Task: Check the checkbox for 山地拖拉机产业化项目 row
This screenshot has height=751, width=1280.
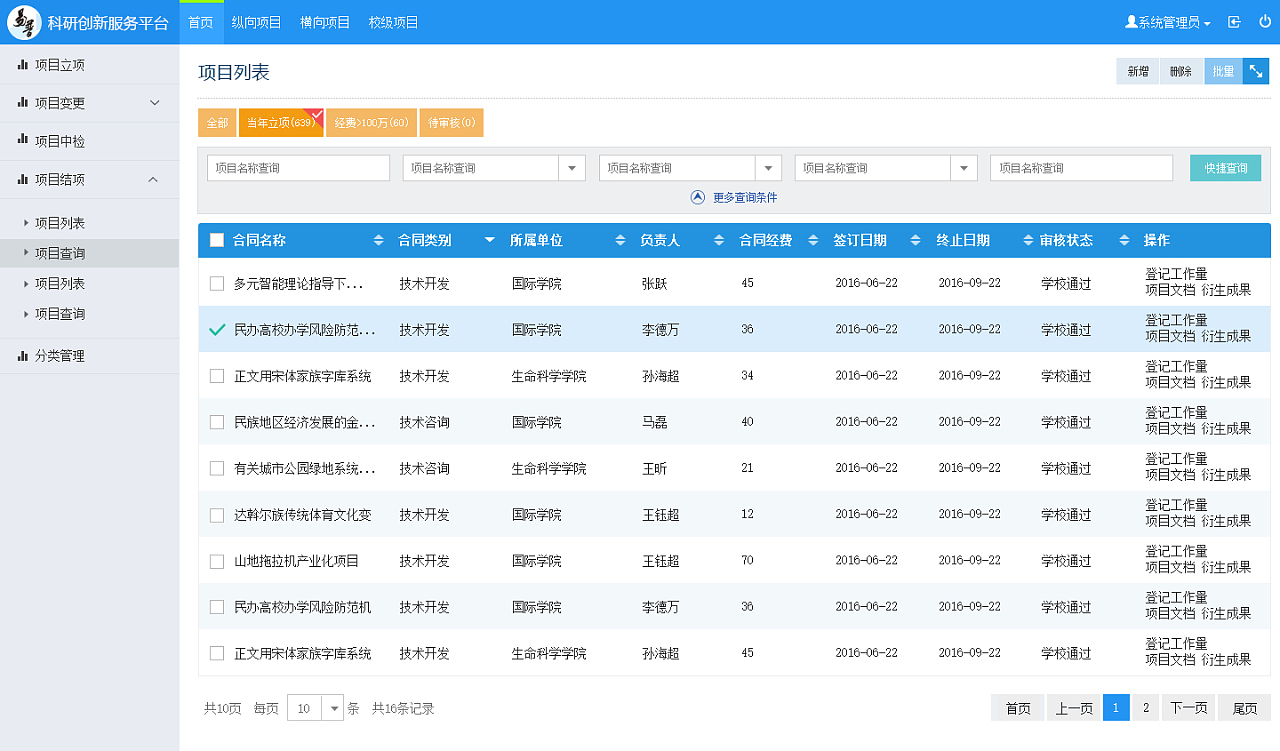Action: (217, 561)
